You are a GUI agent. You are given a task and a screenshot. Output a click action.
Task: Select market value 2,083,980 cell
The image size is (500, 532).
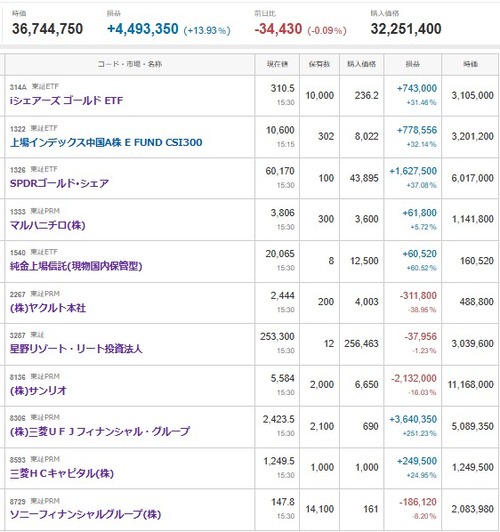472,509
